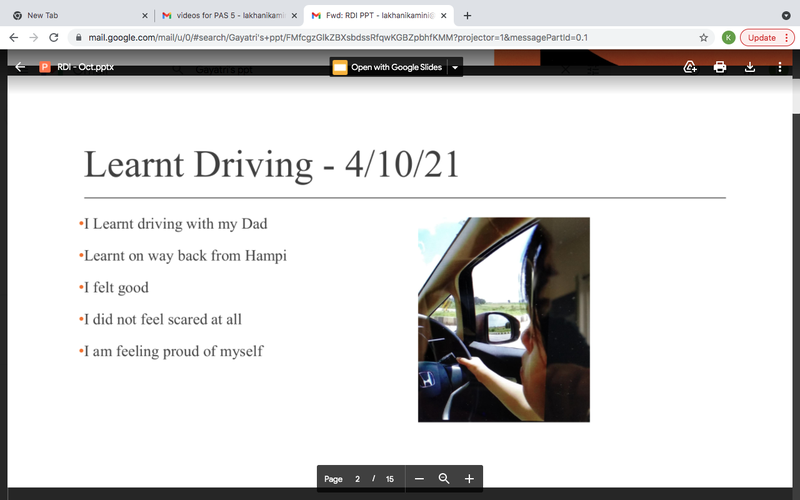Open a new browser tab

(467, 16)
